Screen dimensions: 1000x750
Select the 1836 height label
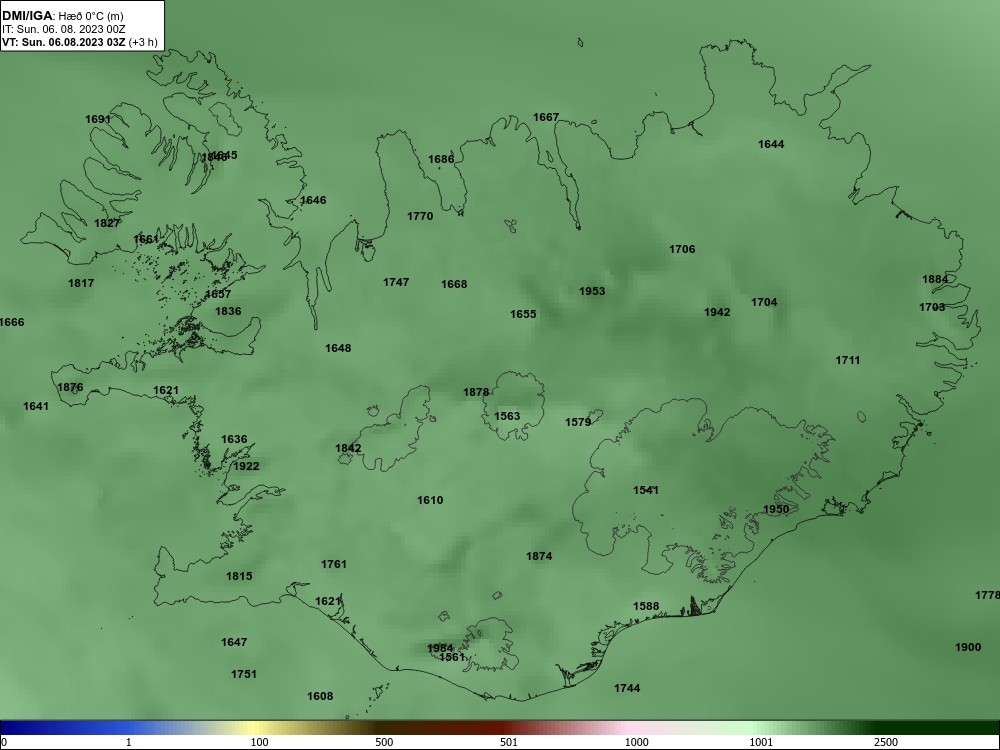(228, 311)
